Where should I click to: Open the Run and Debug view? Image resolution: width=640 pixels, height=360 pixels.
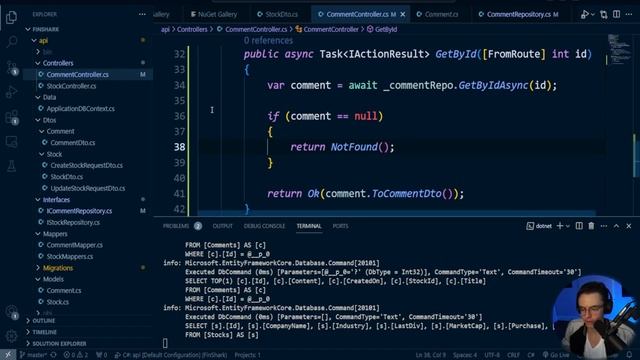point(11,92)
